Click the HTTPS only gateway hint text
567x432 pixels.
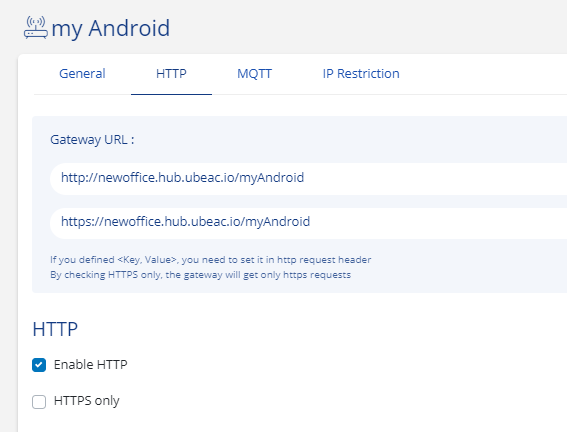coord(200,275)
